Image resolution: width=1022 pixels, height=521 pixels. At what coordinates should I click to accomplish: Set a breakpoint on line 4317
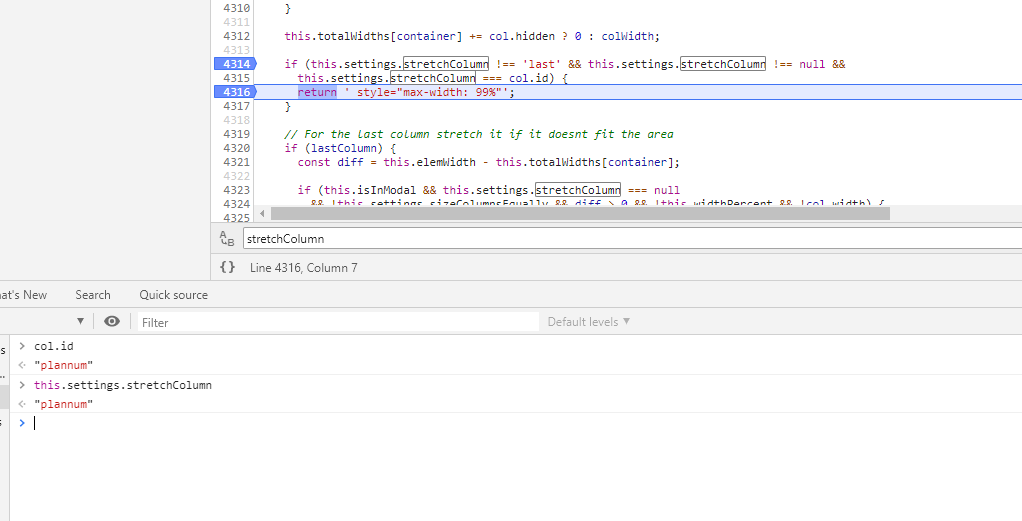coord(236,106)
